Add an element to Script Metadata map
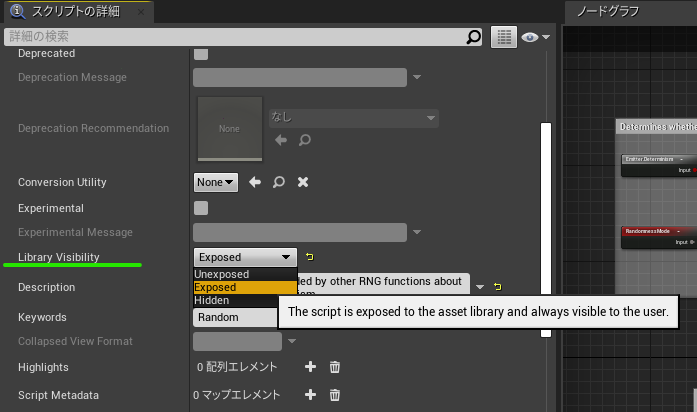This screenshot has width=697, height=412. 310,395
